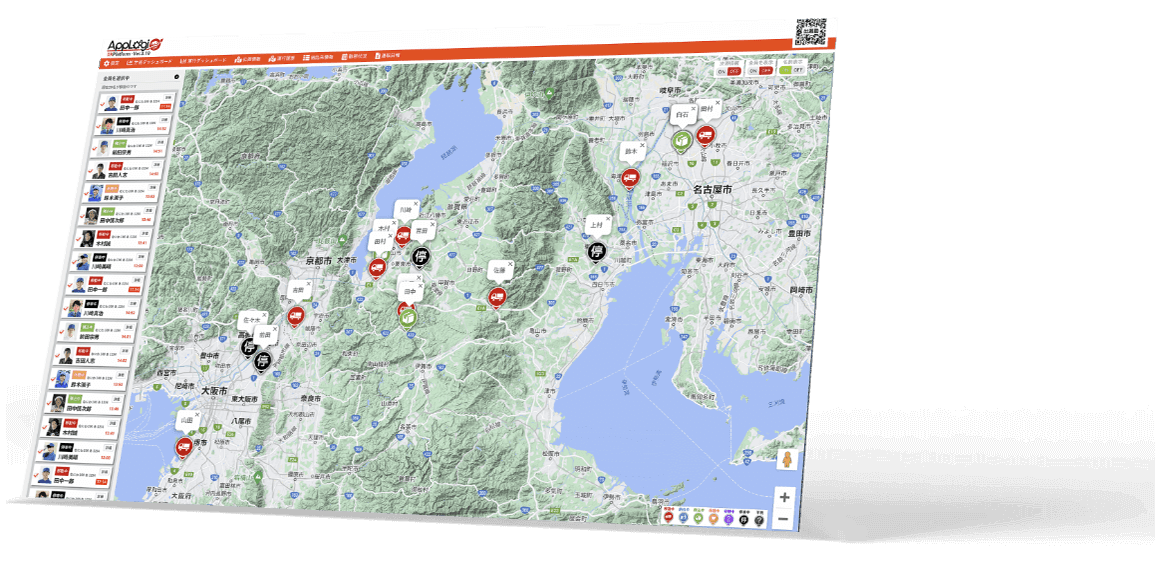Click the red legend marker icon
The height and width of the screenshot is (570, 1155).
click(670, 518)
